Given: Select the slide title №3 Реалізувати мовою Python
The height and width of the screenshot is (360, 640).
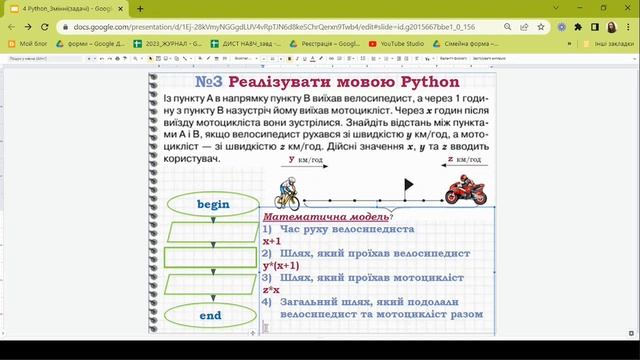Looking at the screenshot, I should [x=327, y=82].
